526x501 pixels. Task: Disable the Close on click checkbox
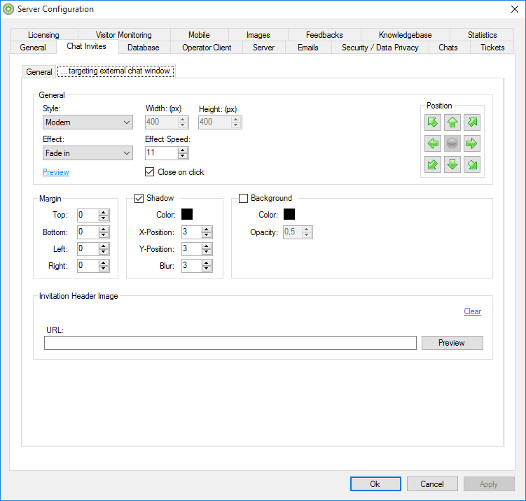click(x=149, y=172)
